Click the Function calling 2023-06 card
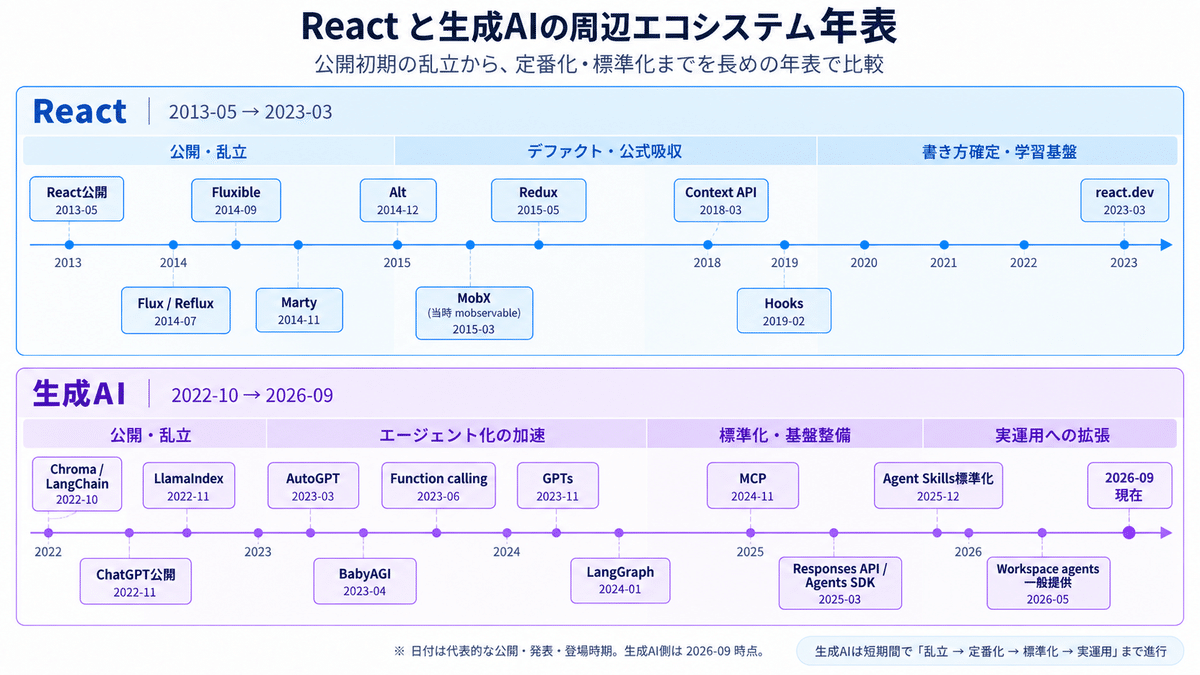The height and width of the screenshot is (675, 1200). pos(438,487)
